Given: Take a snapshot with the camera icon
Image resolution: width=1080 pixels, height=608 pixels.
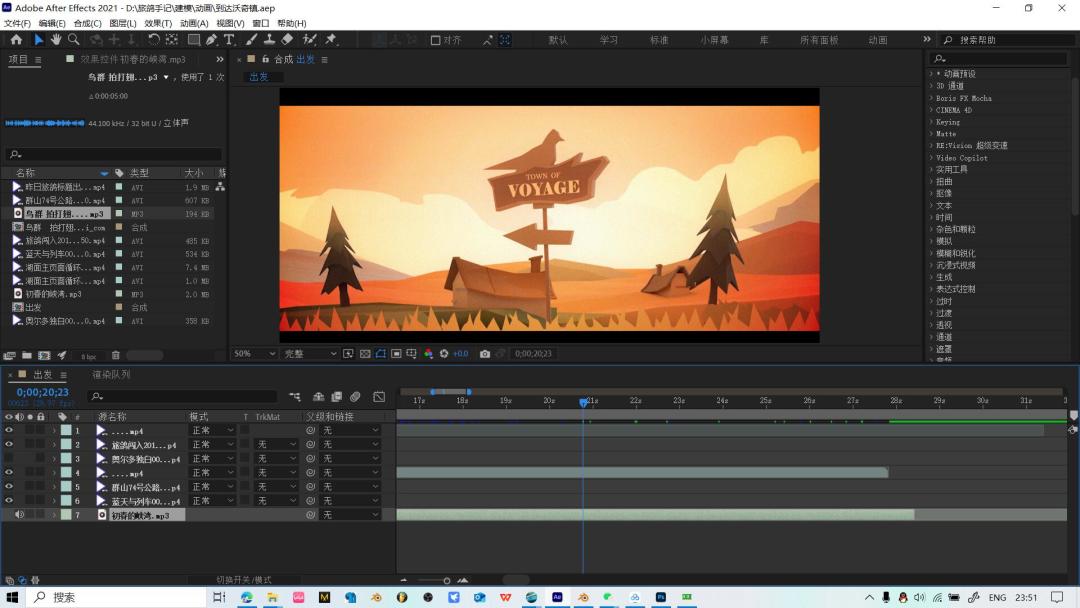Looking at the screenshot, I should [x=485, y=354].
